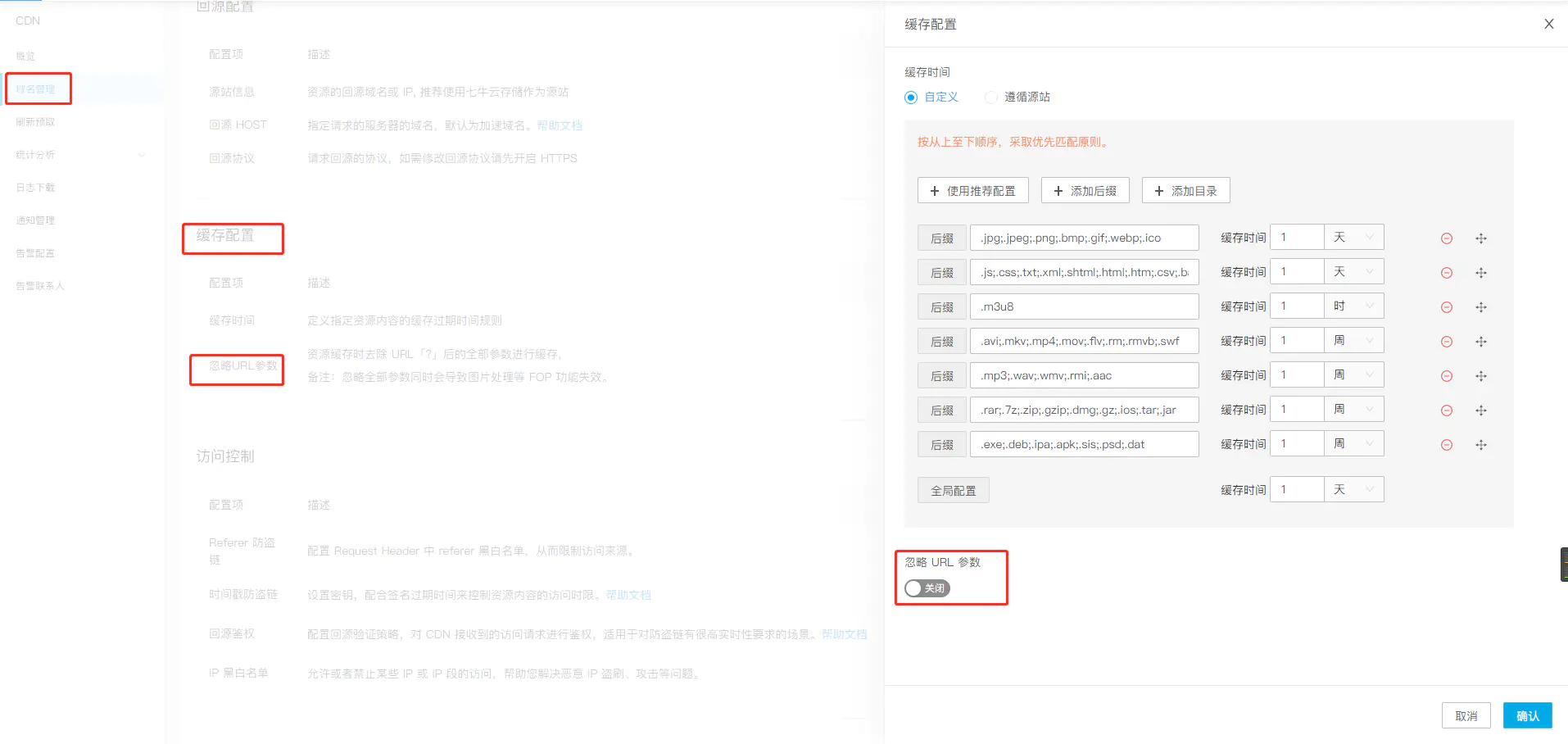Delete the .avi video suffix rule
The image size is (1568, 744).
1447,342
